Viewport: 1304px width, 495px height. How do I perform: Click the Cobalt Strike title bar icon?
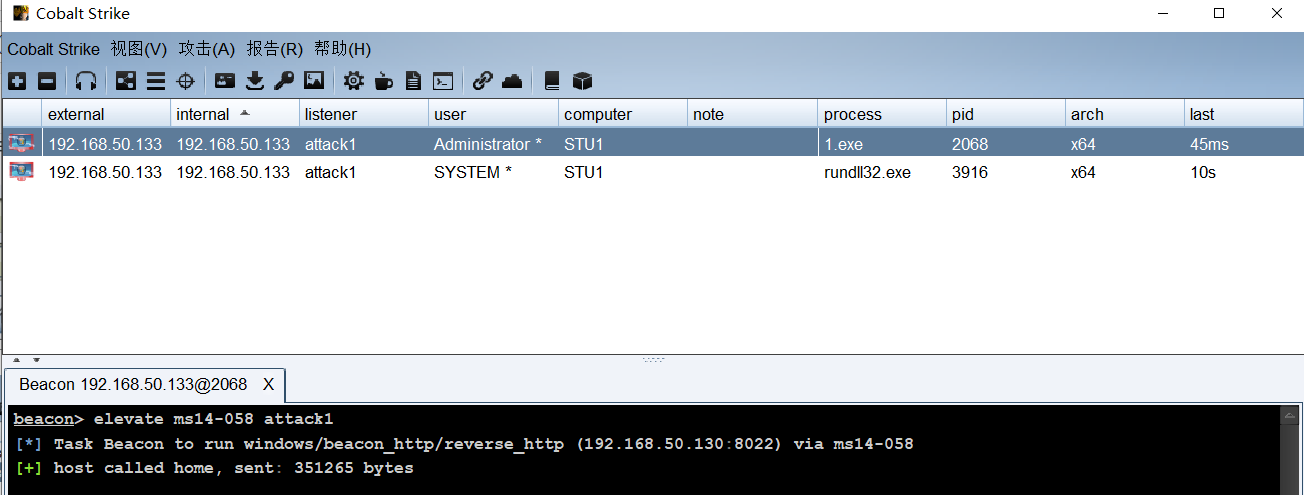[x=20, y=13]
